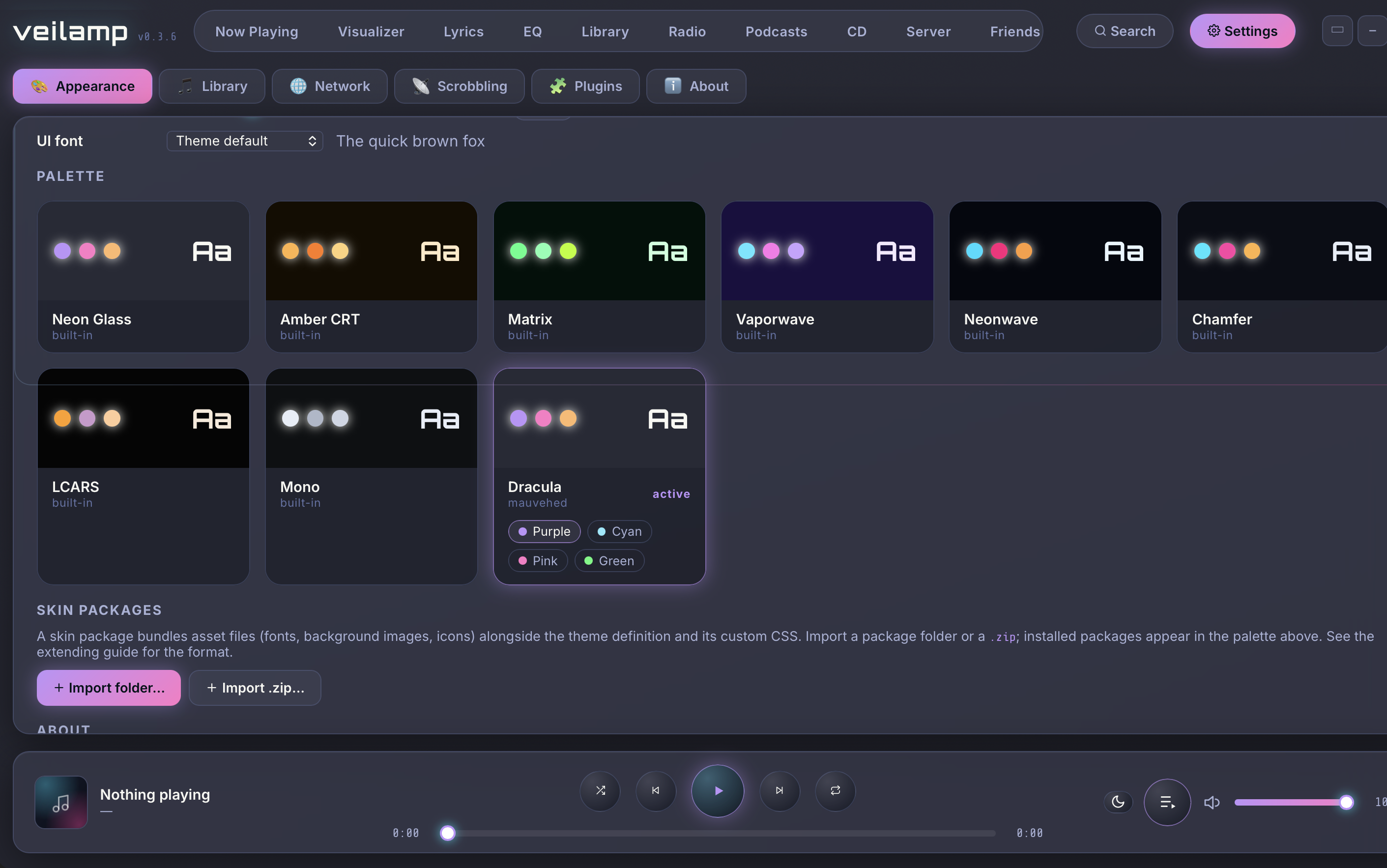The width and height of the screenshot is (1387, 868).
Task: Click Import folder button
Action: (x=109, y=688)
